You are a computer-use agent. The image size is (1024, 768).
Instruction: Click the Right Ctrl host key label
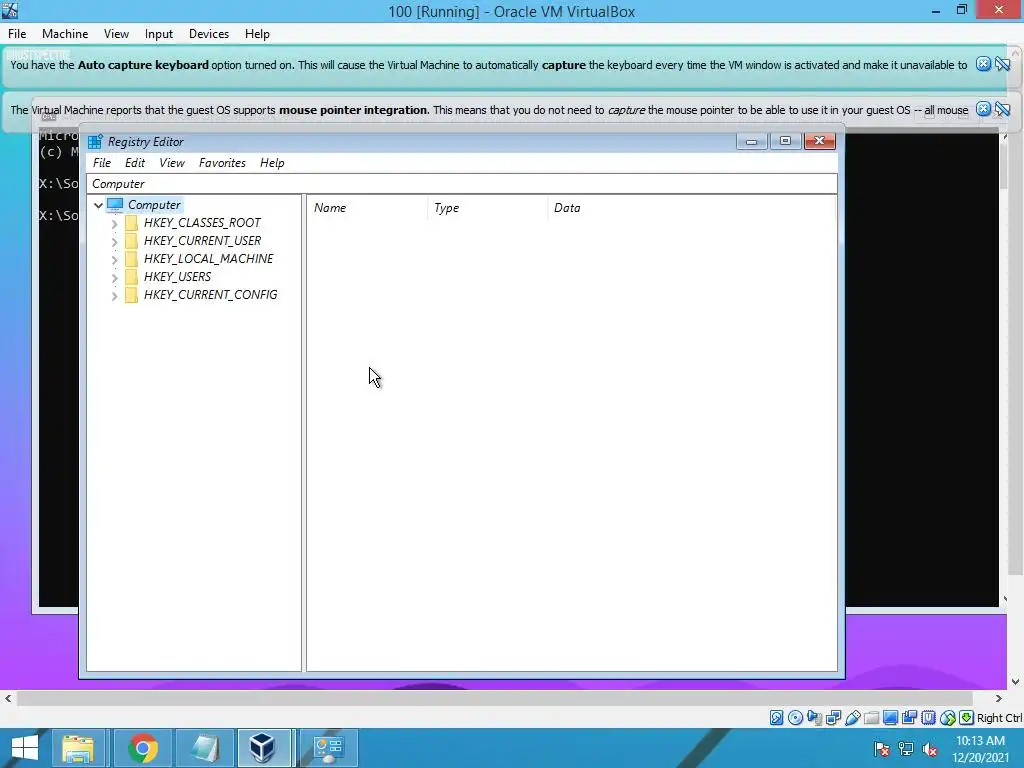click(999, 718)
